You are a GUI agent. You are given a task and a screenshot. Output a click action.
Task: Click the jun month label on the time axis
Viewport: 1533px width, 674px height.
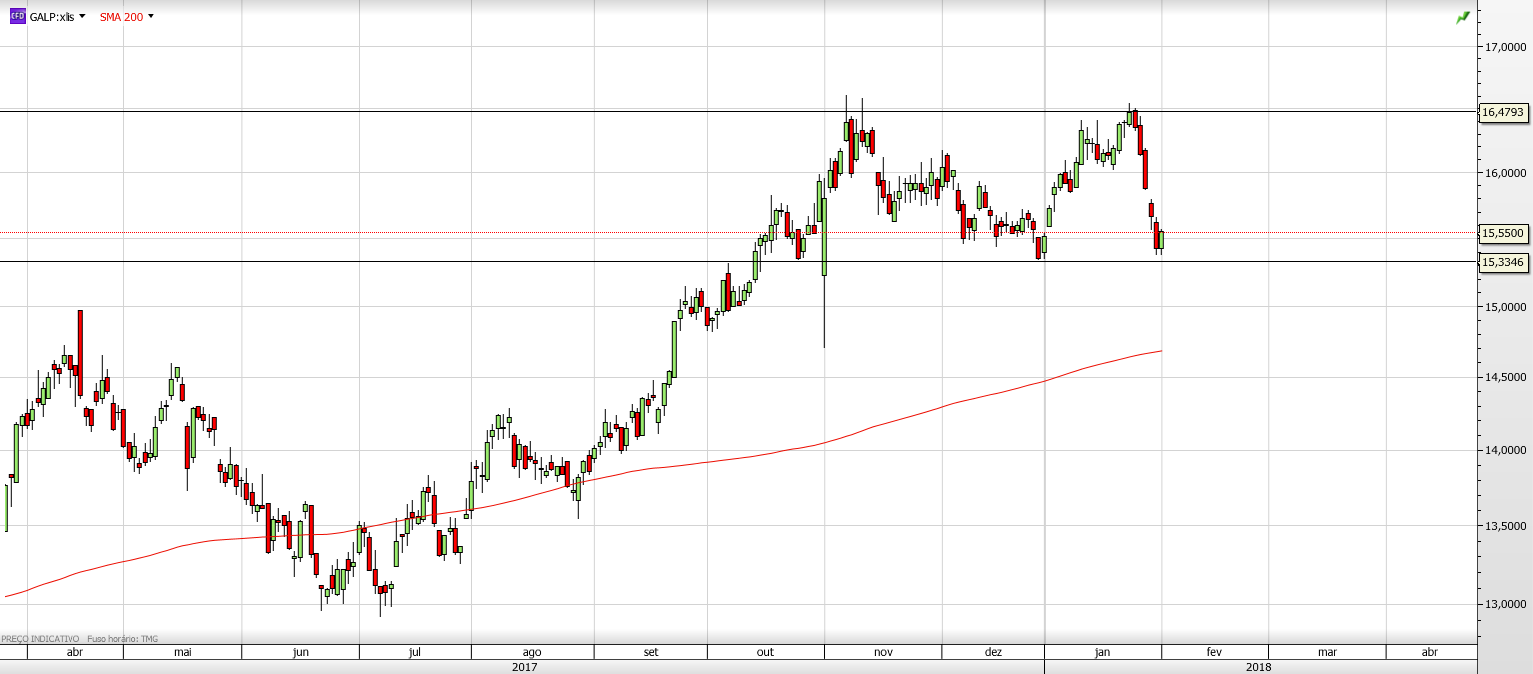coord(300,652)
